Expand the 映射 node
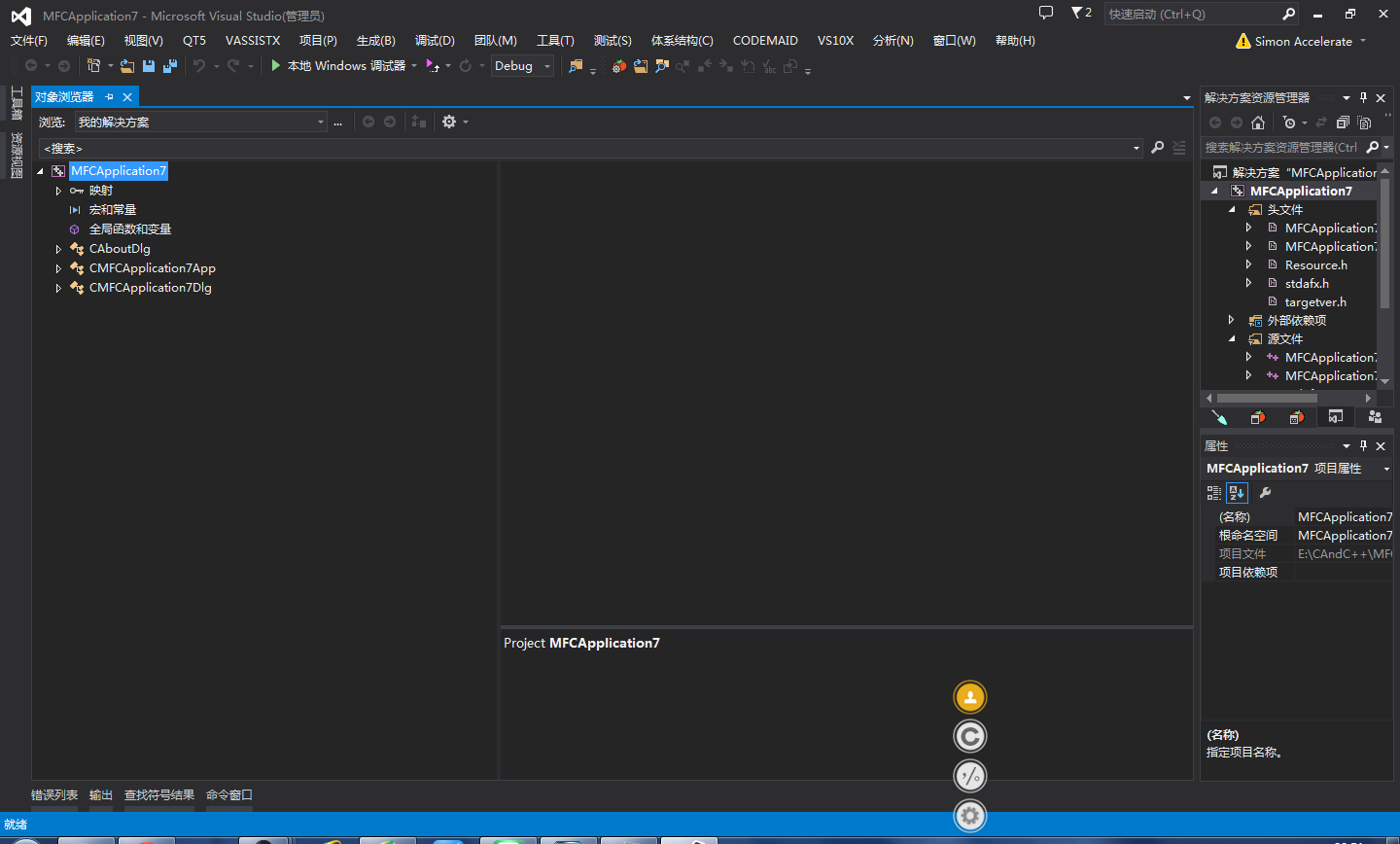 58,191
